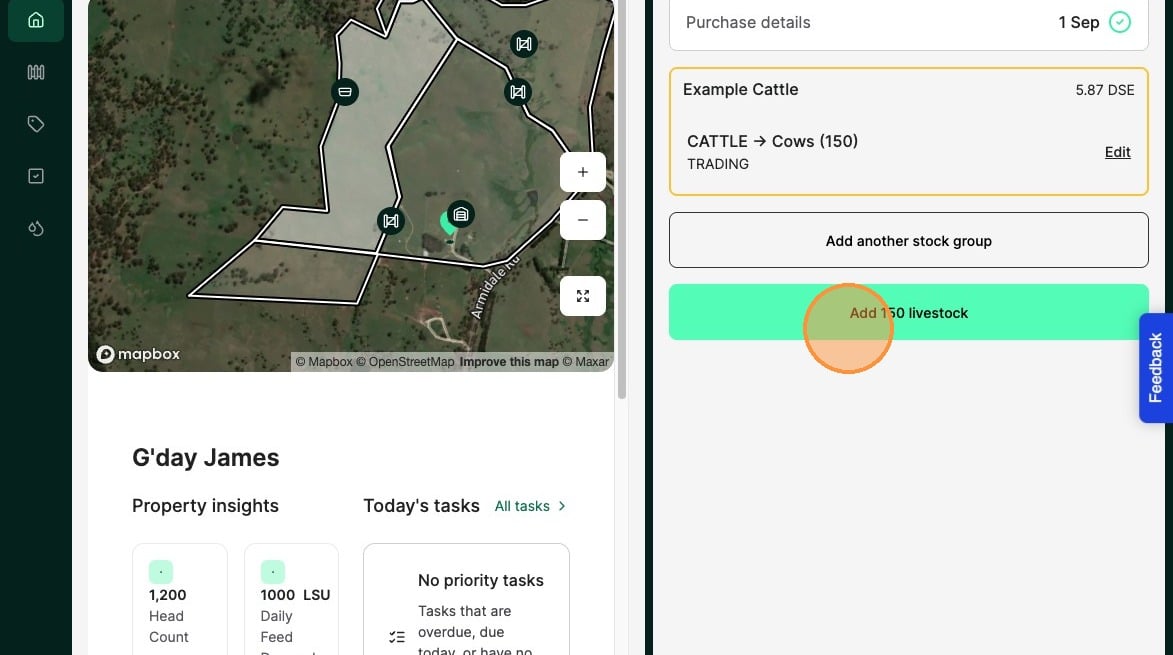Open the 1,200 Head Count insight card
Viewport: 1173px width, 655px height.
click(180, 600)
